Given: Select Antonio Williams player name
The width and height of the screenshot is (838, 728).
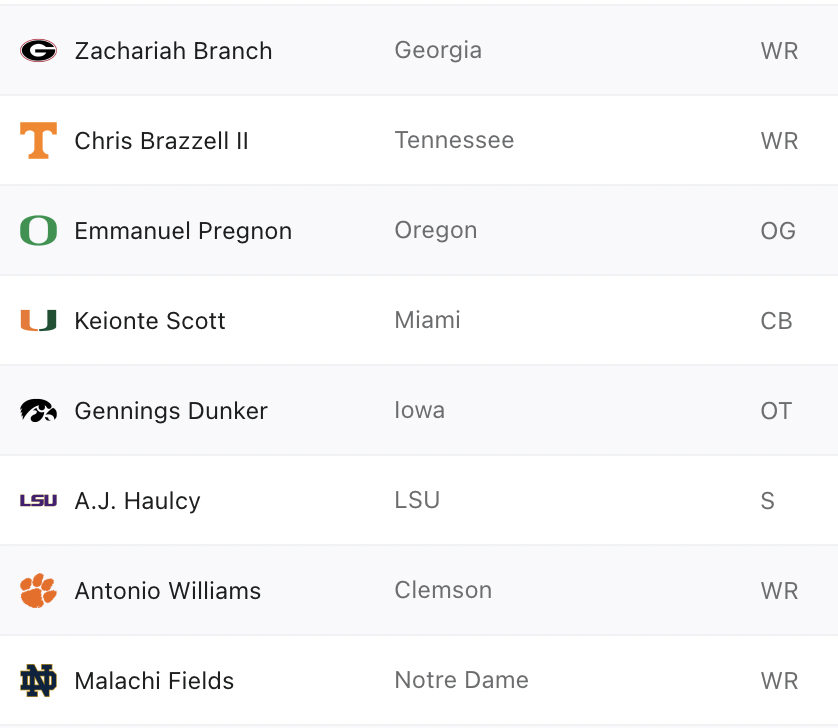Looking at the screenshot, I should (167, 591).
